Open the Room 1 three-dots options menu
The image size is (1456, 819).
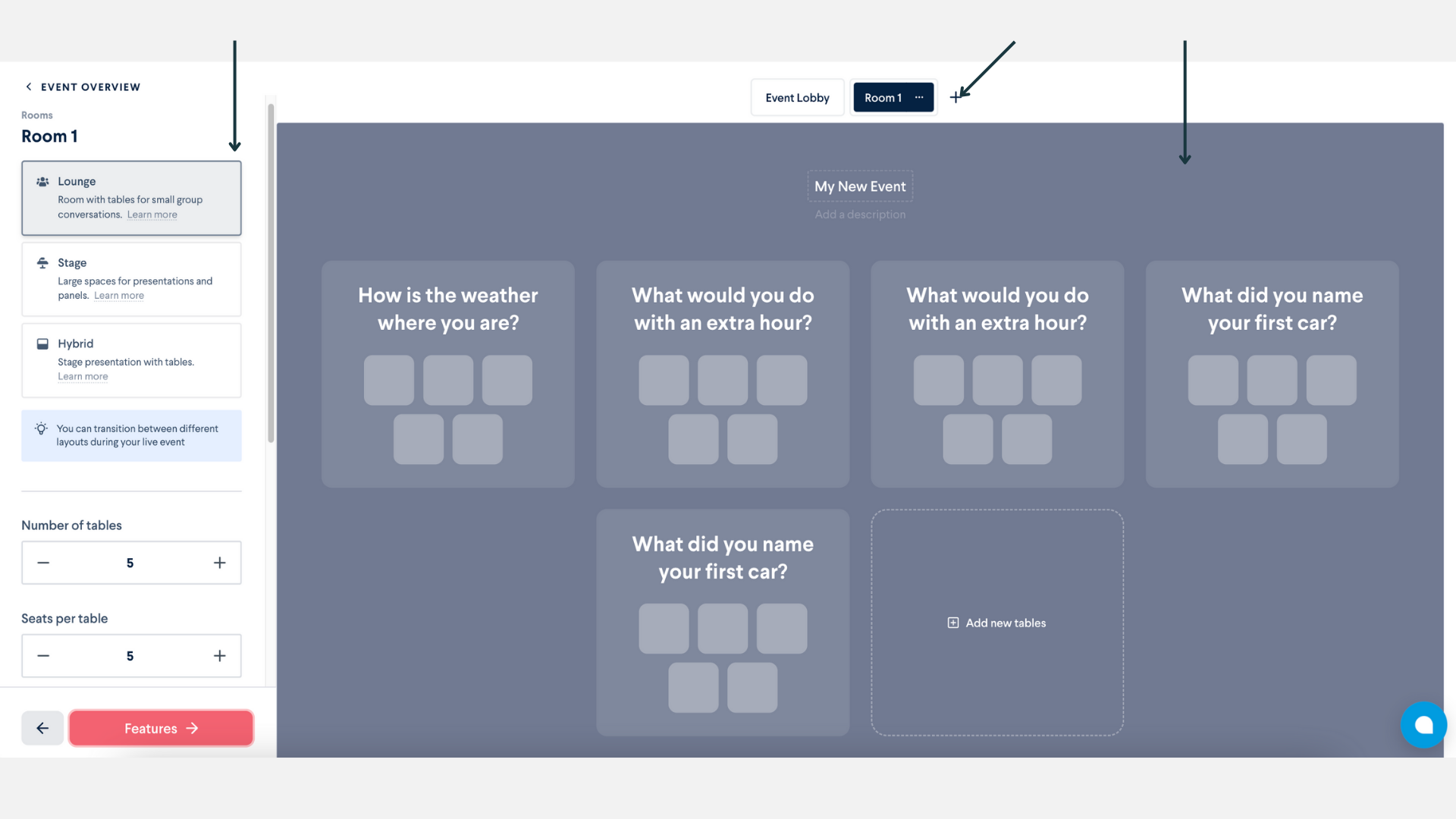[x=919, y=97]
